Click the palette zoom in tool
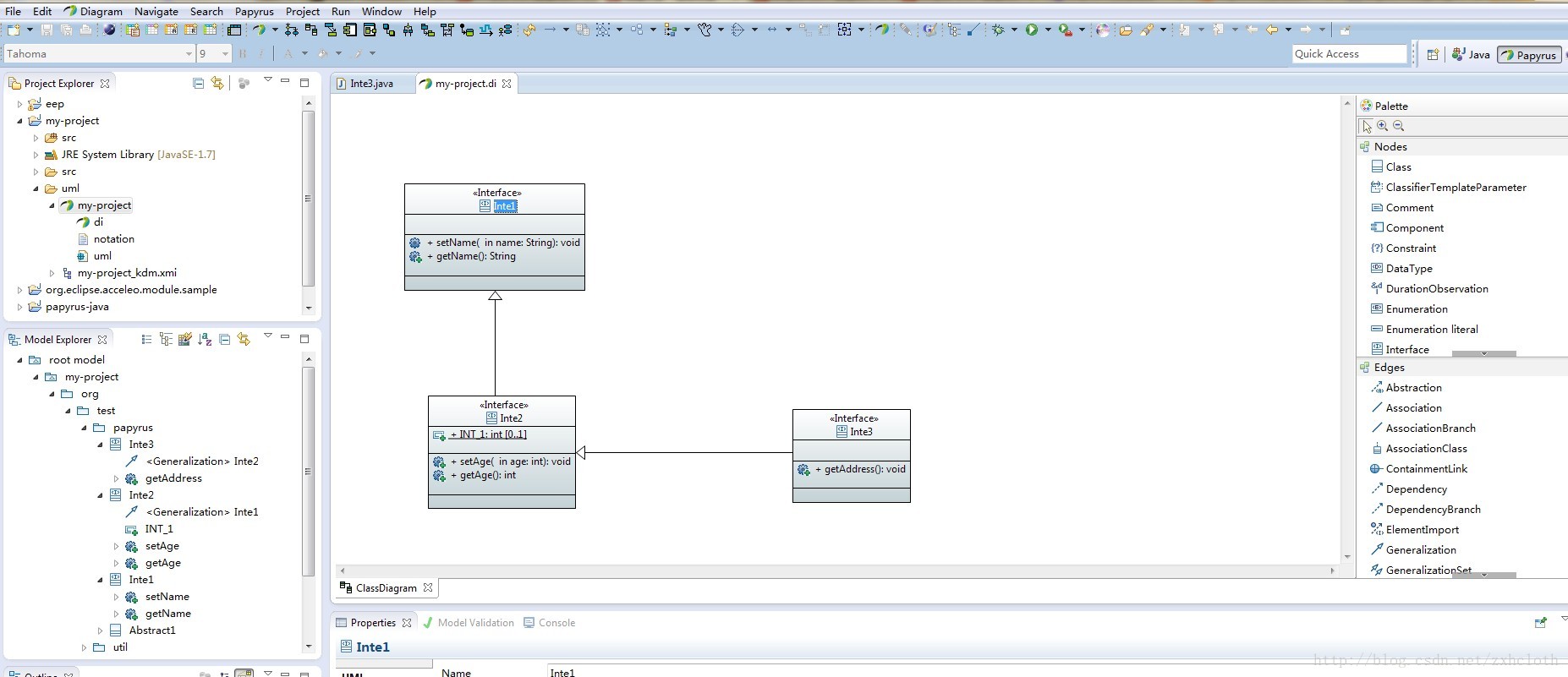 click(x=1383, y=126)
